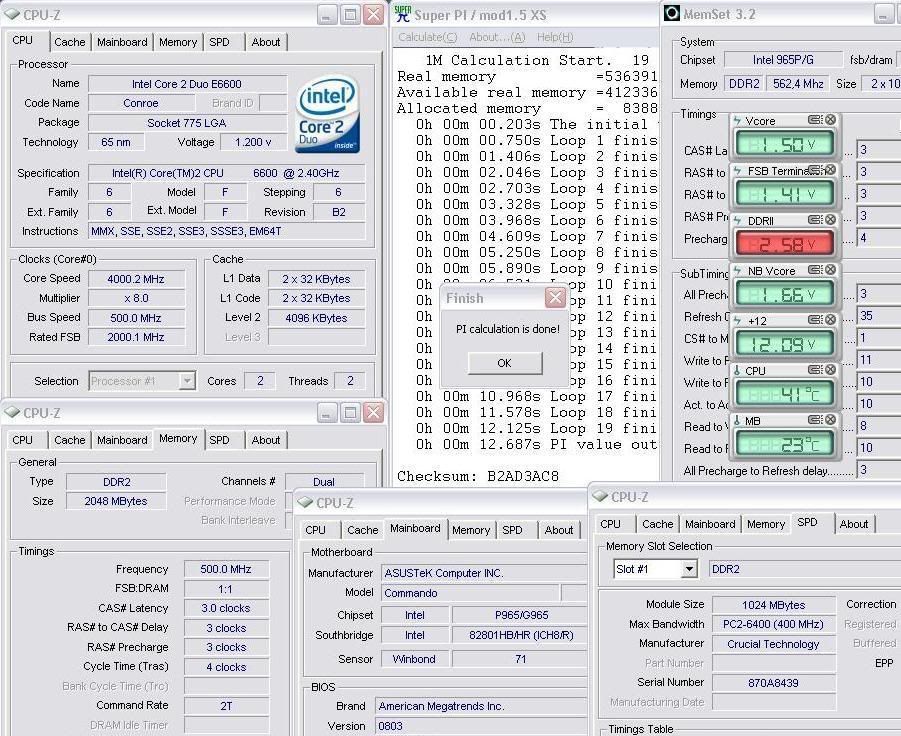Click the FSB:DRAM ratio value 1:1

tap(226, 589)
